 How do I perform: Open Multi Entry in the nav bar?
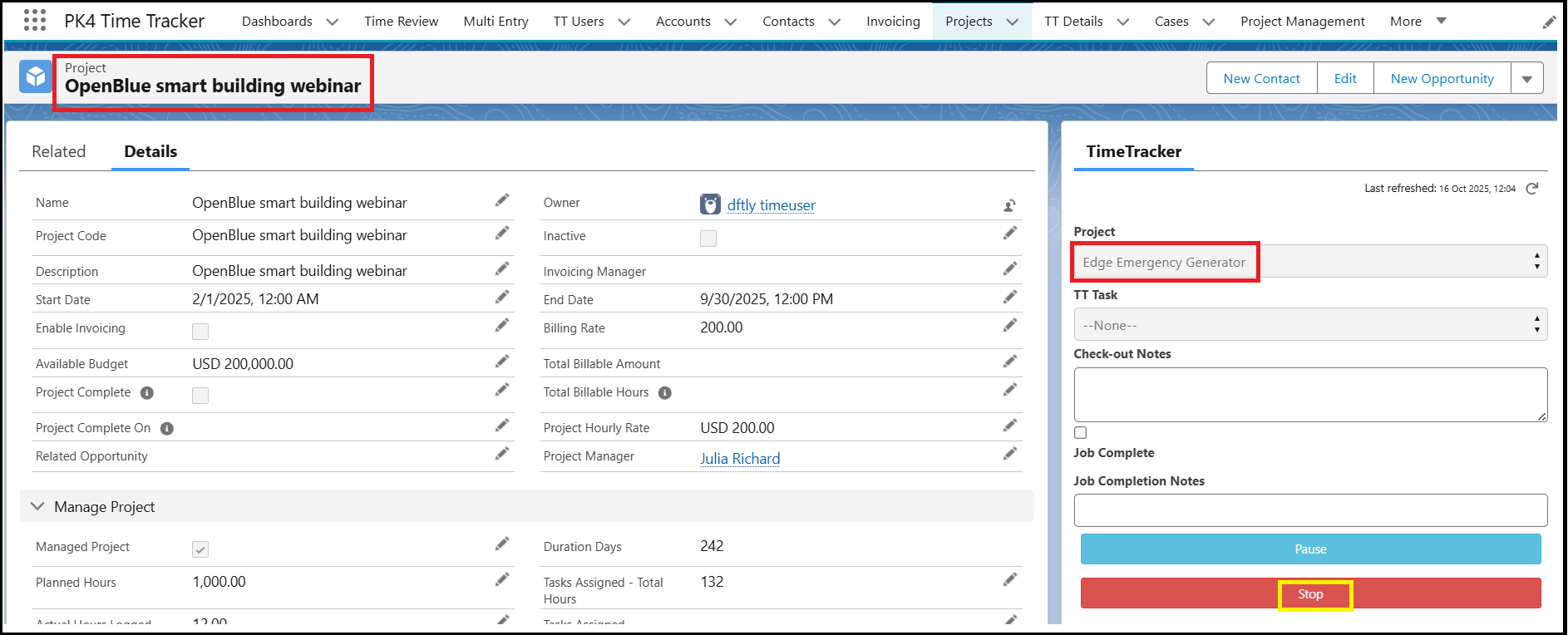(x=496, y=22)
